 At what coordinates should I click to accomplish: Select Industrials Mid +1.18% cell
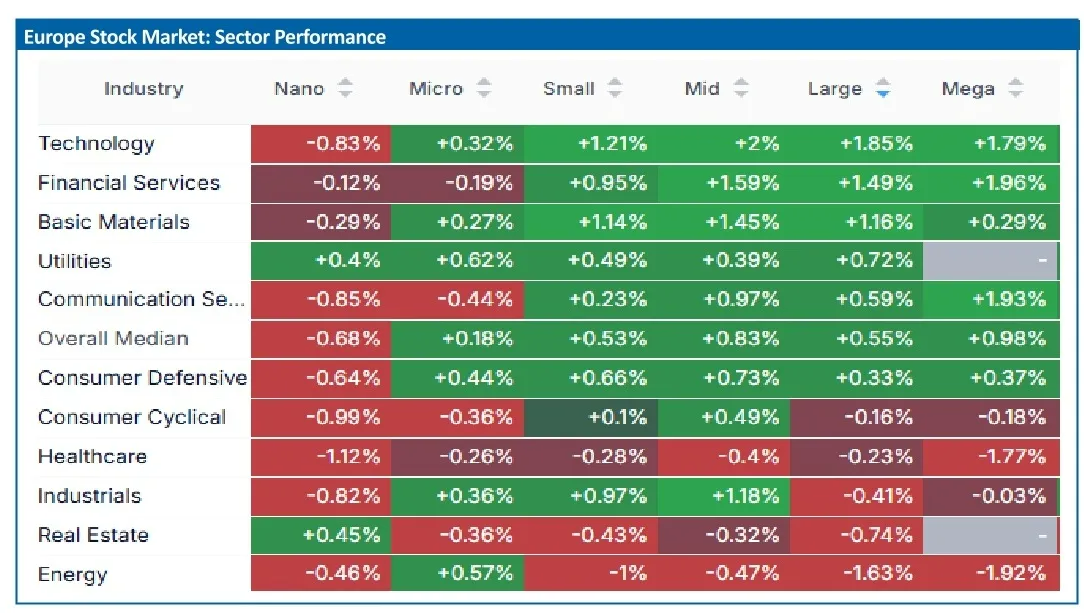[723, 496]
